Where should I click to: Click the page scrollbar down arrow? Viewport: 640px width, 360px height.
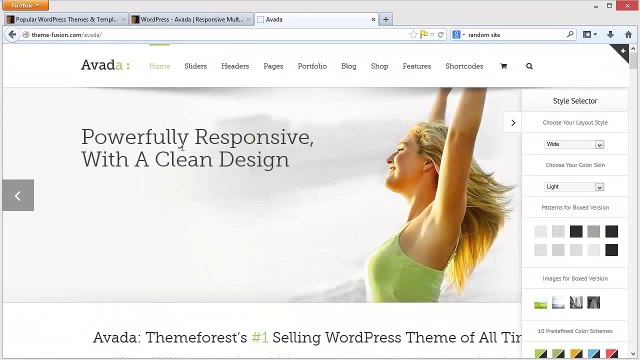coord(633,354)
